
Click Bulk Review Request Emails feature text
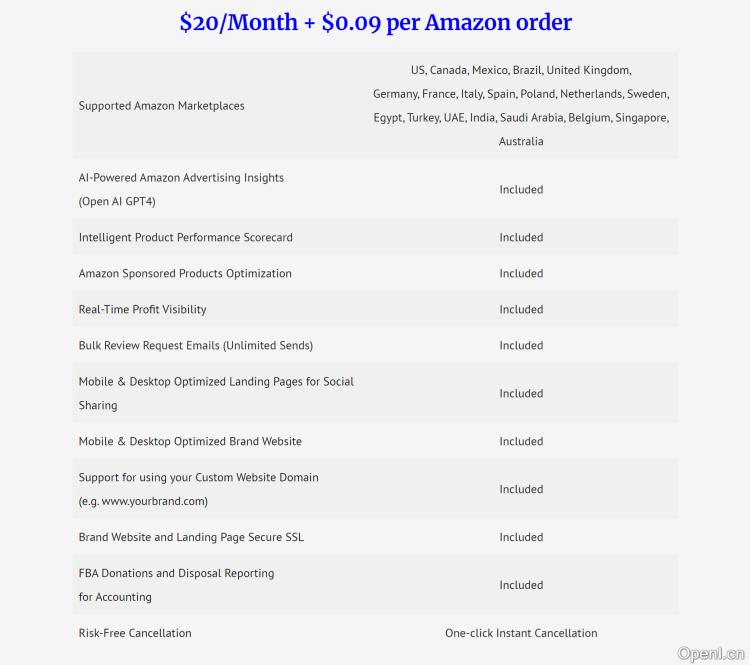pos(195,346)
